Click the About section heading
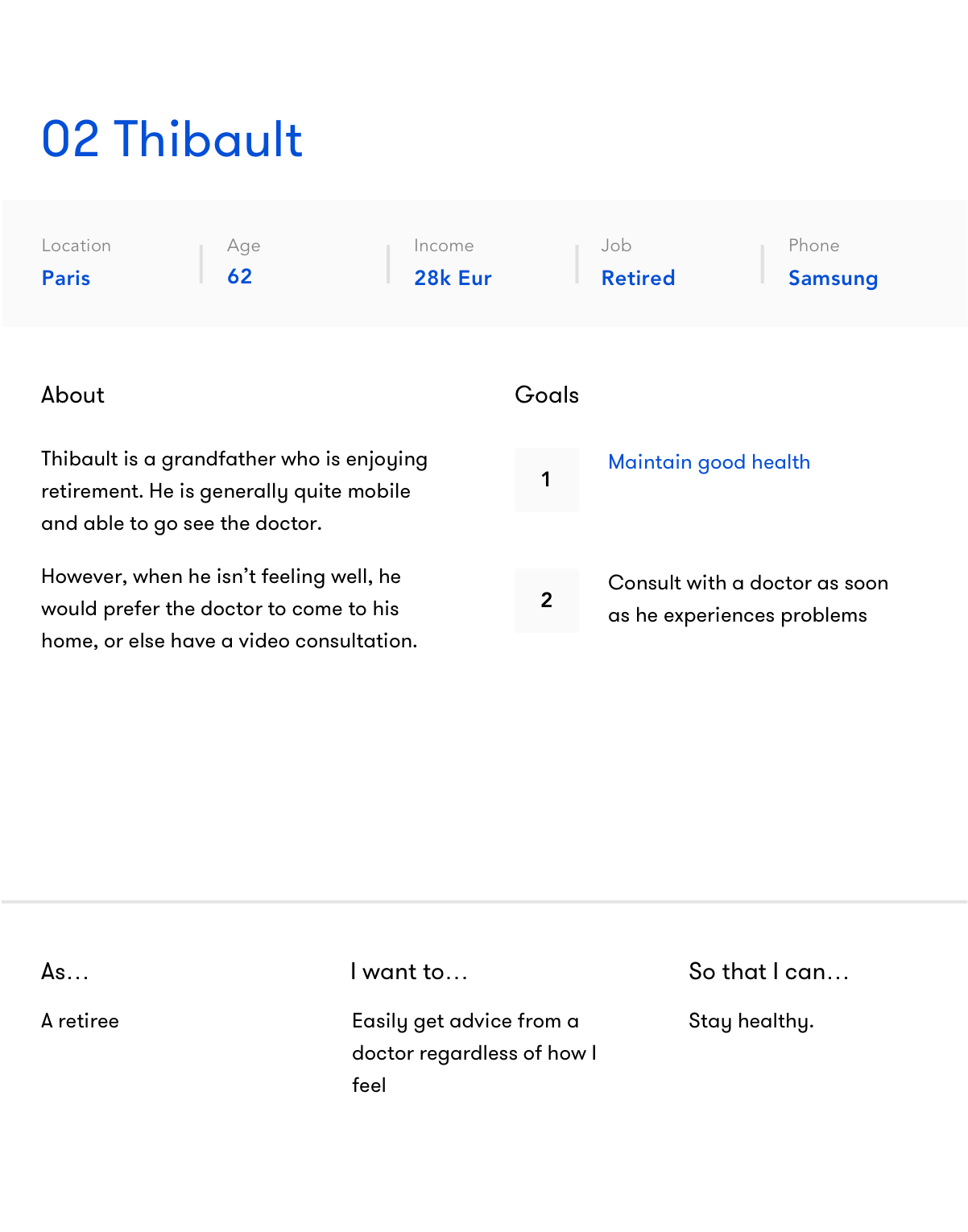 point(73,395)
